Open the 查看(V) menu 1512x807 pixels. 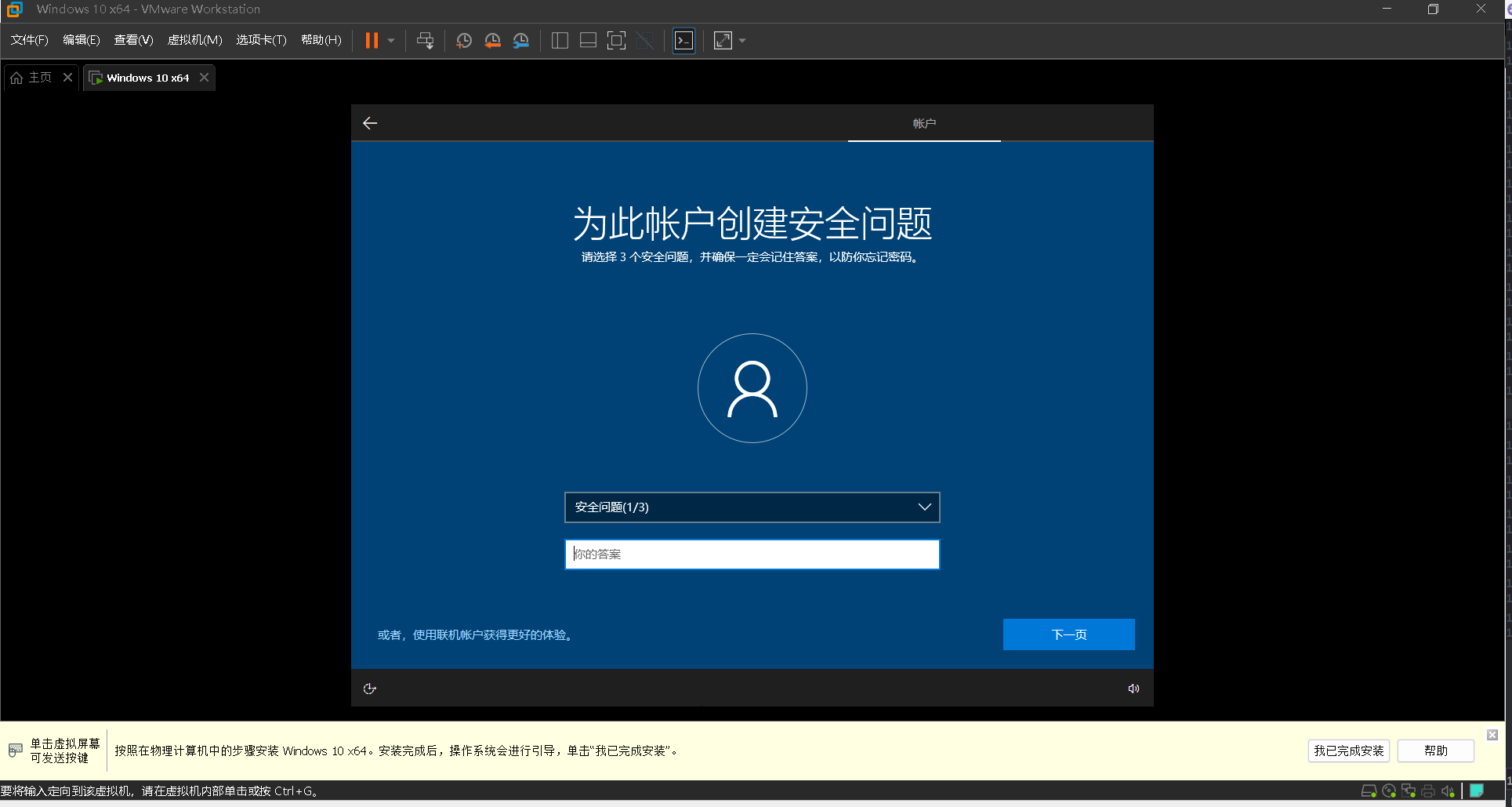click(x=133, y=40)
